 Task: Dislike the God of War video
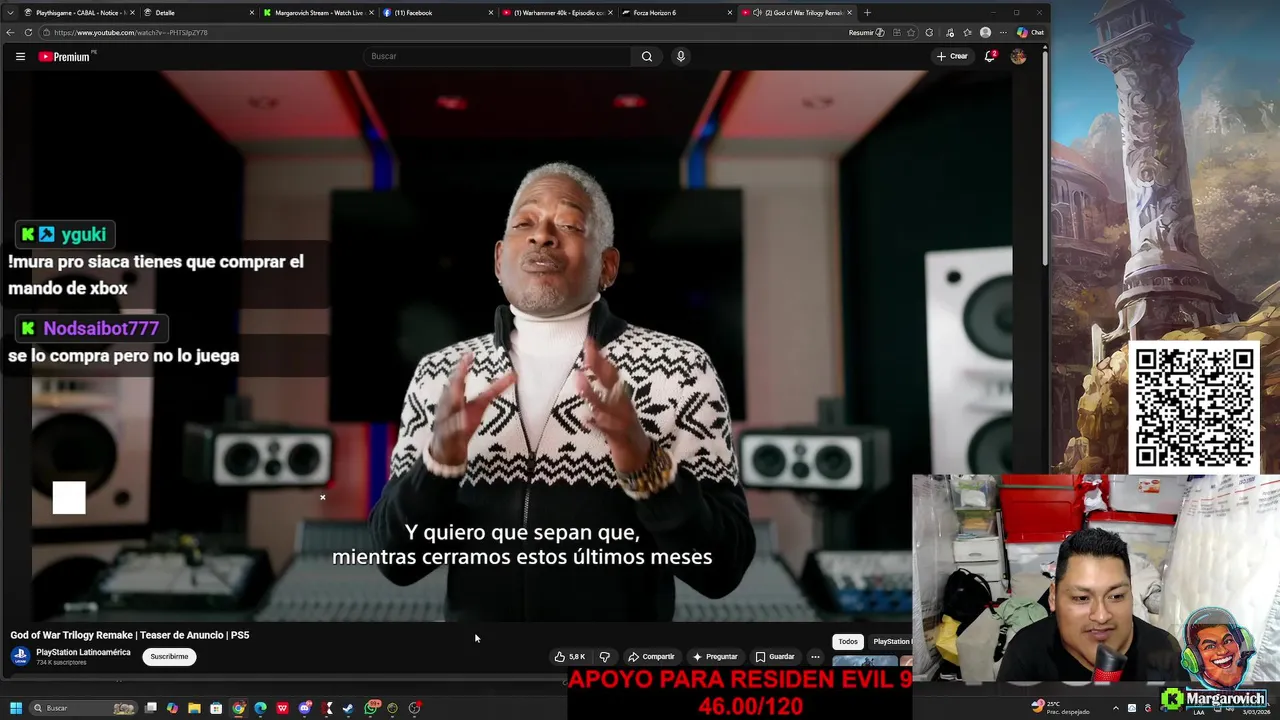(604, 657)
